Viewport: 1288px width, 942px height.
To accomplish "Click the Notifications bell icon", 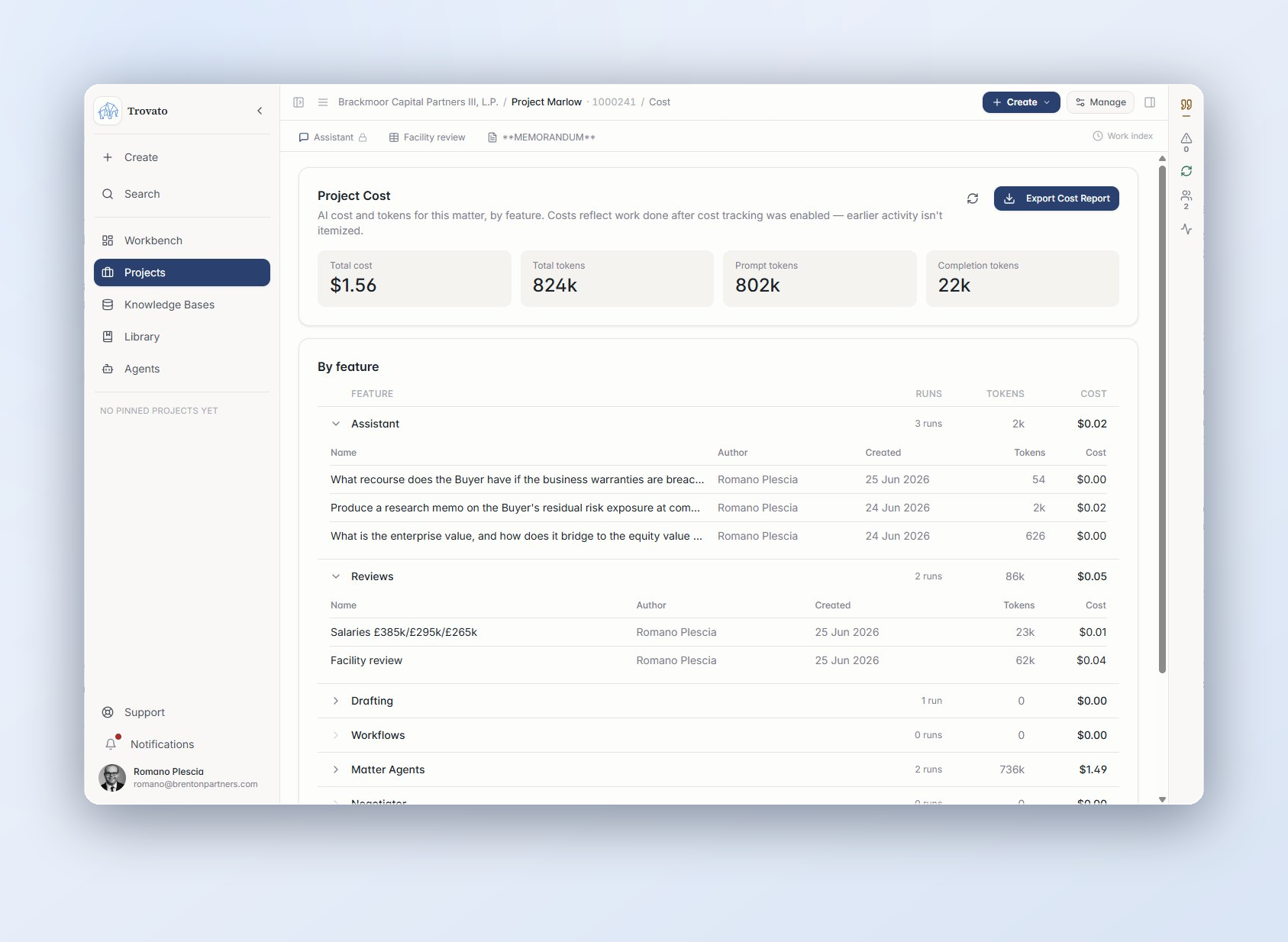I will 111,744.
